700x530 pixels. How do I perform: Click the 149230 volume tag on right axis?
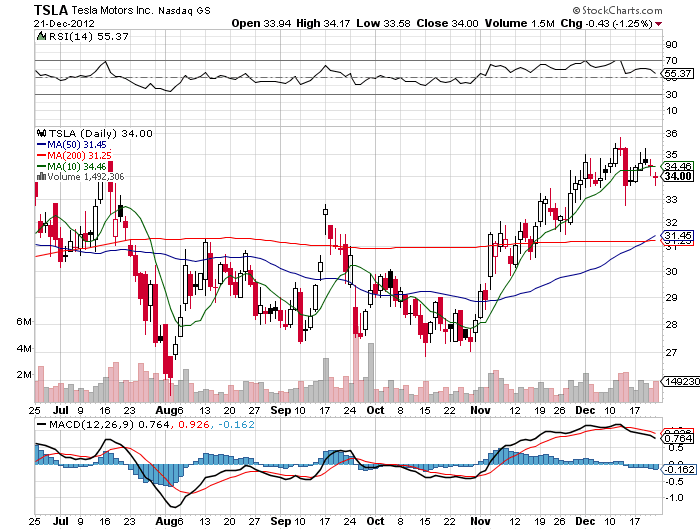coord(680,382)
